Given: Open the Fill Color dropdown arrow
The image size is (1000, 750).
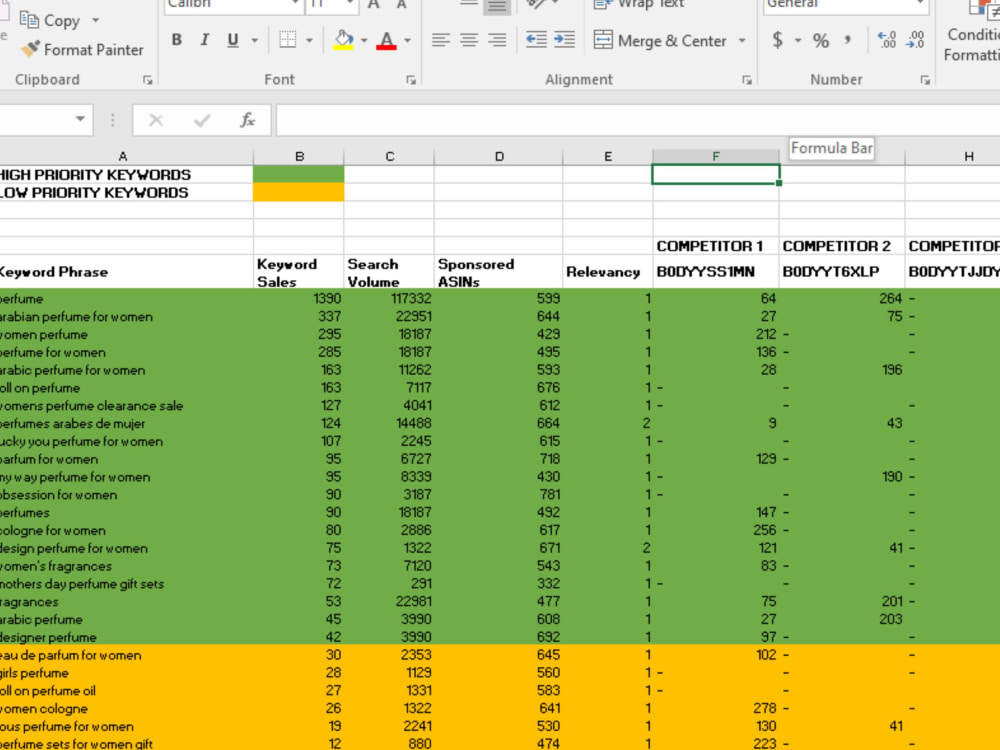Looking at the screenshot, I should (x=364, y=40).
